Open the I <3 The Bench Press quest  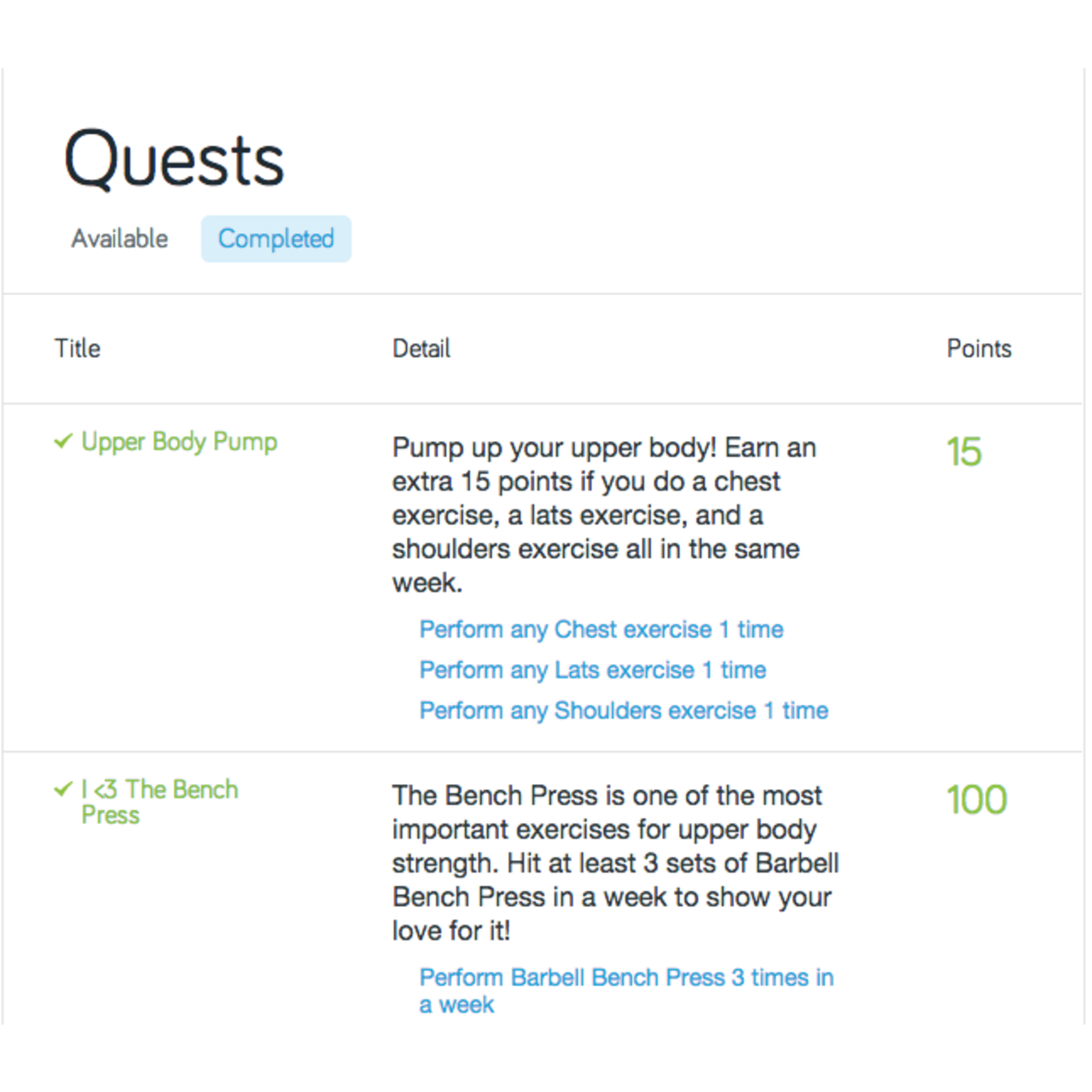[158, 802]
